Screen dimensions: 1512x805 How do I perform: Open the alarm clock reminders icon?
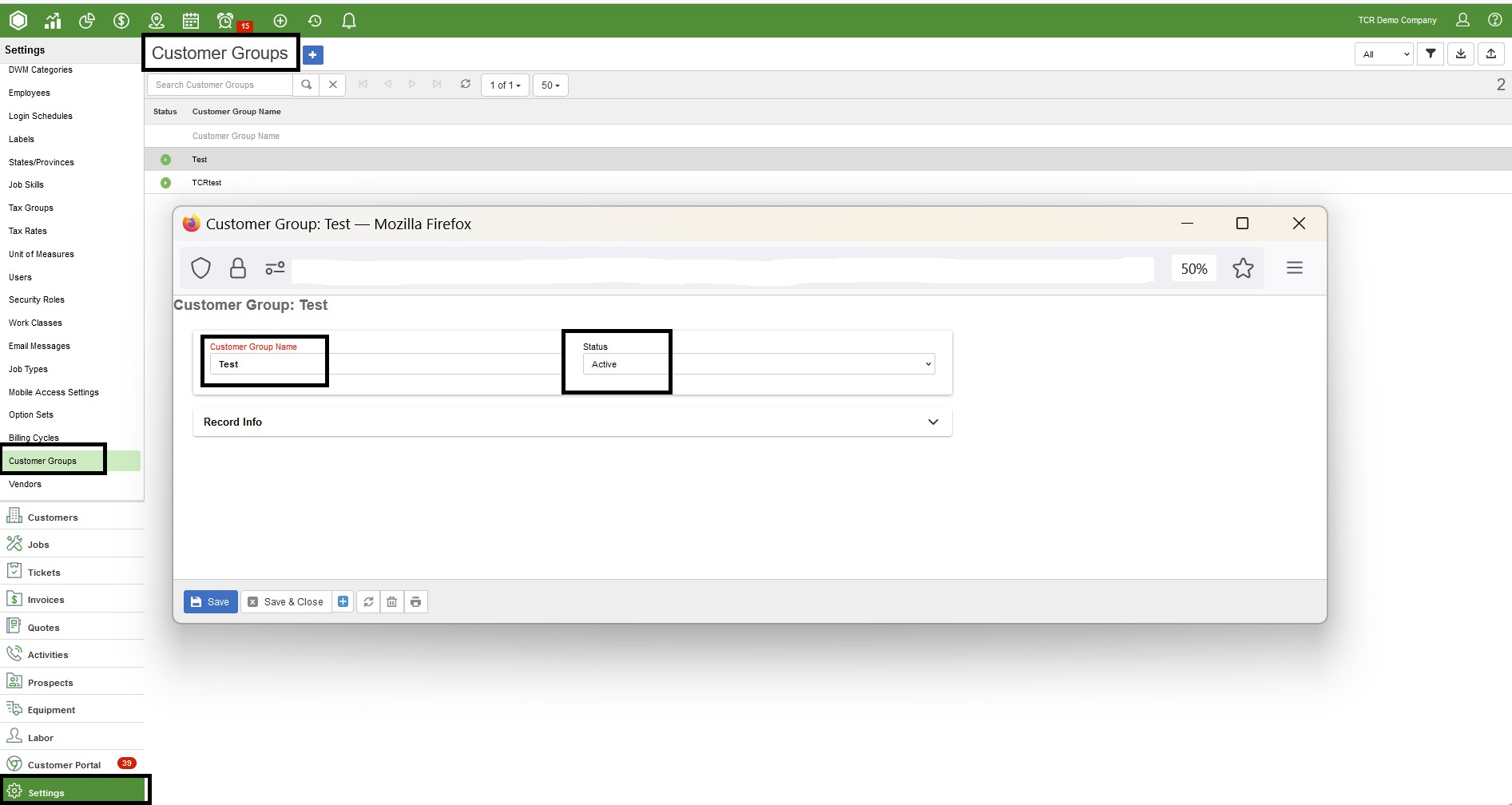pos(226,21)
